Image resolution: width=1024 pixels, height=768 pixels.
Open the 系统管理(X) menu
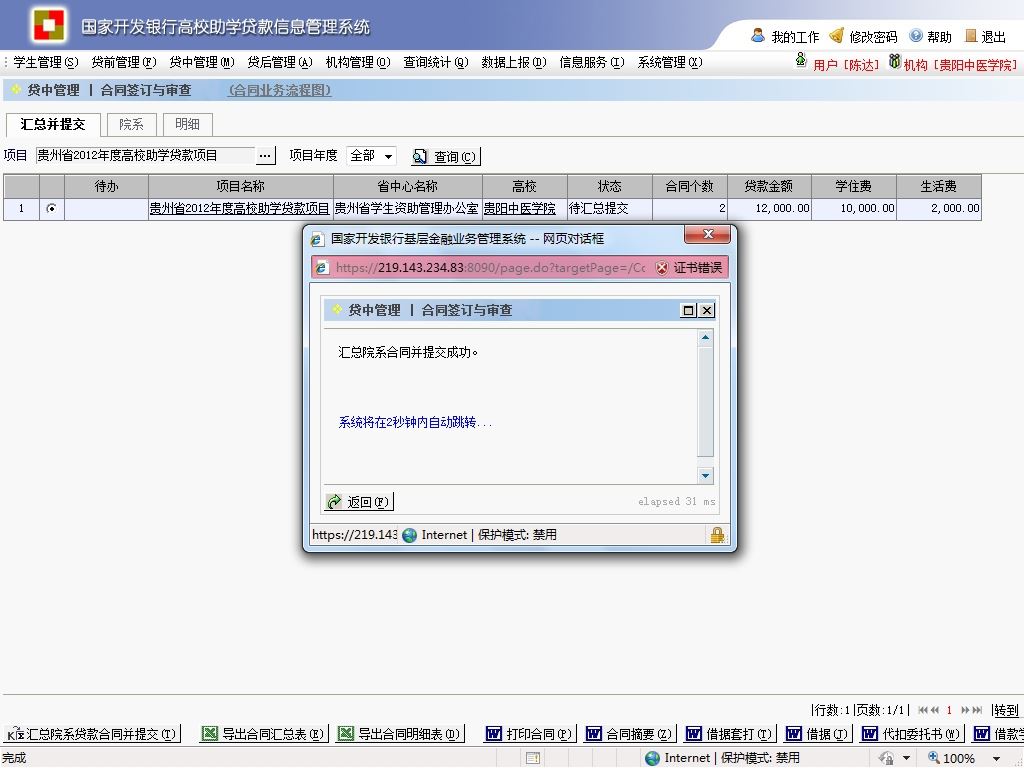670,63
